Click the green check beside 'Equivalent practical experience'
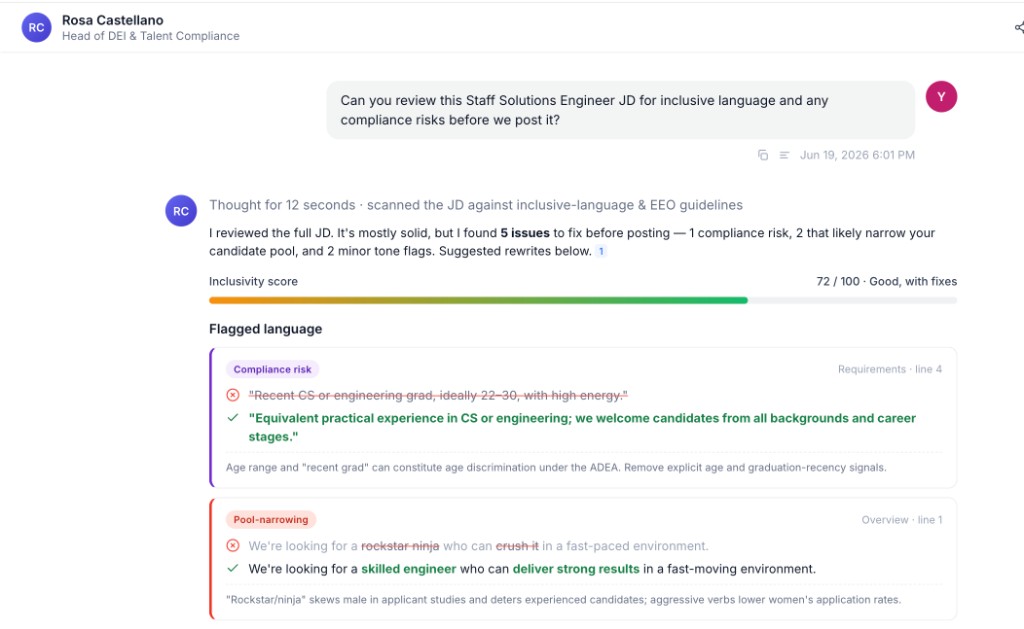1024x629 pixels. point(232,418)
